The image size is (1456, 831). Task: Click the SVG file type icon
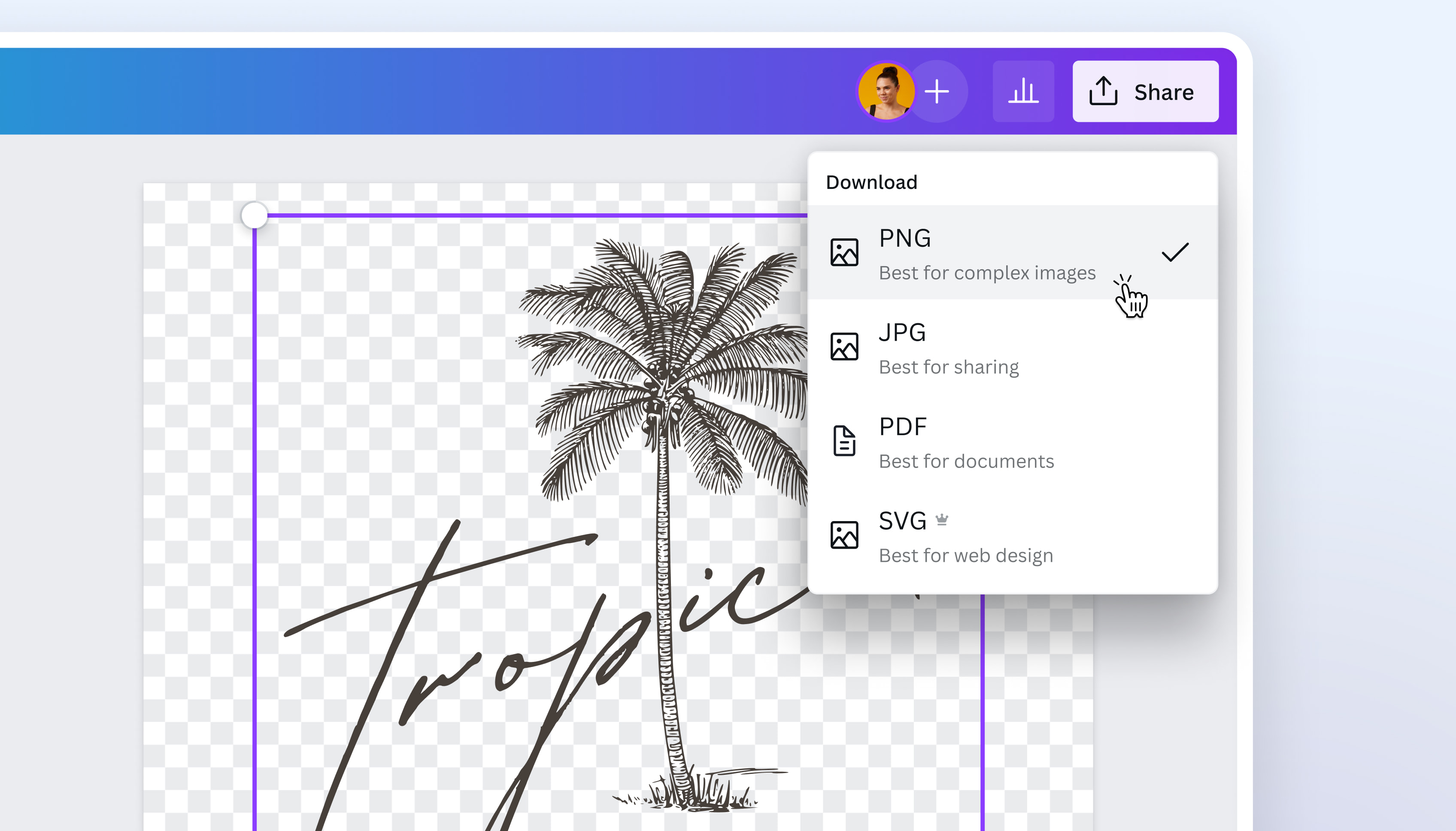pyautogui.click(x=844, y=534)
